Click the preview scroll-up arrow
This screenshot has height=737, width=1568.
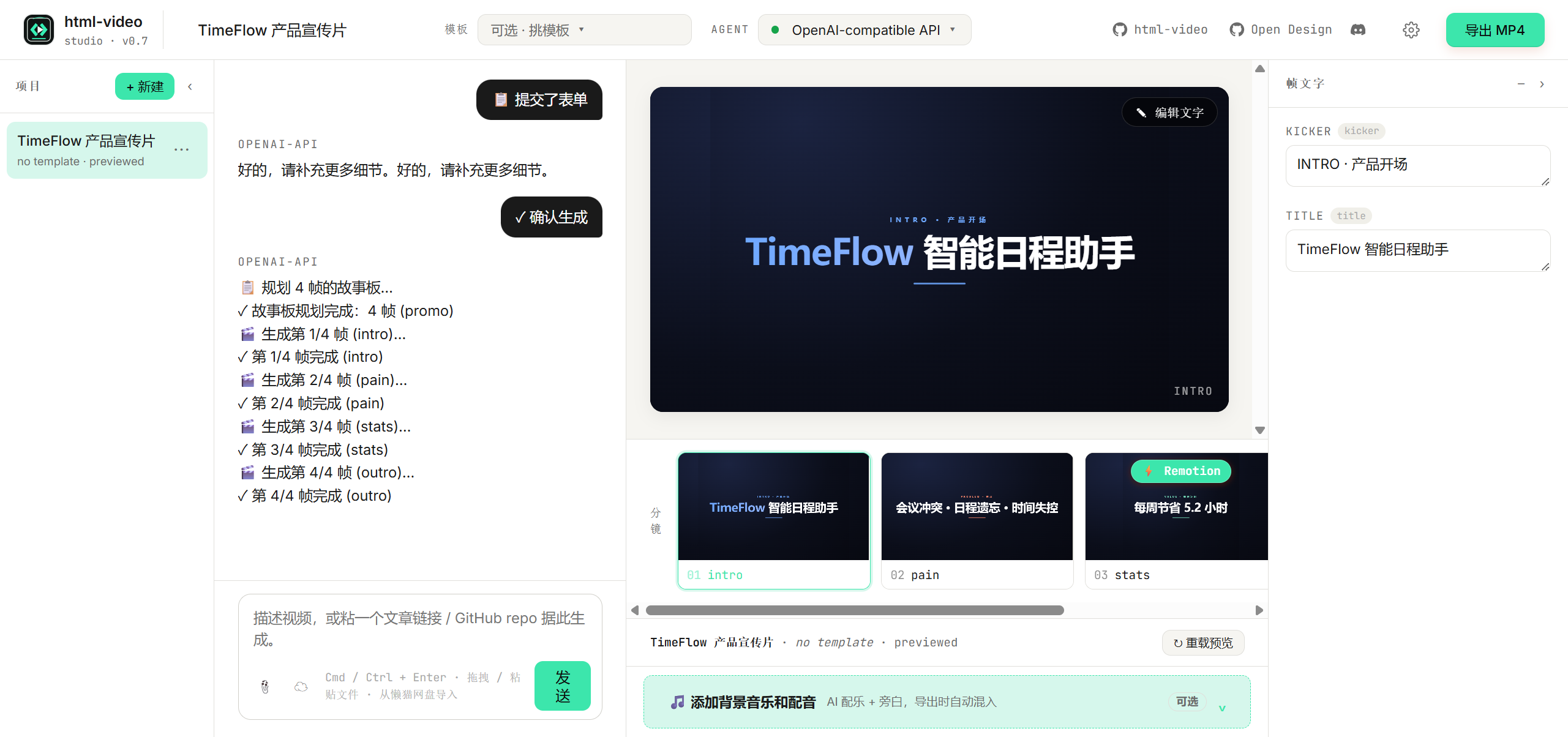coord(1259,69)
